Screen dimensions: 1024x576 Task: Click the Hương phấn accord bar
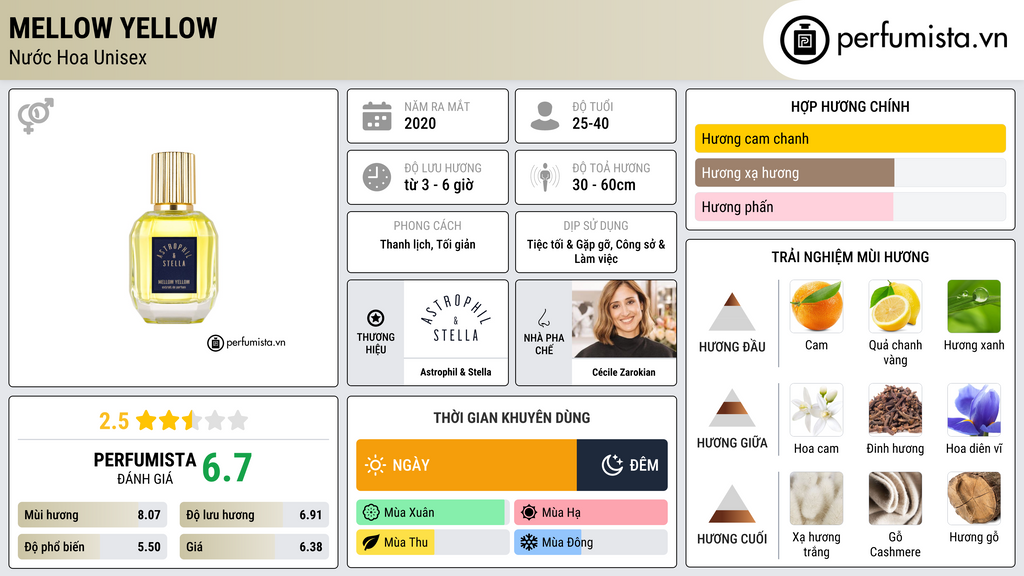click(850, 207)
